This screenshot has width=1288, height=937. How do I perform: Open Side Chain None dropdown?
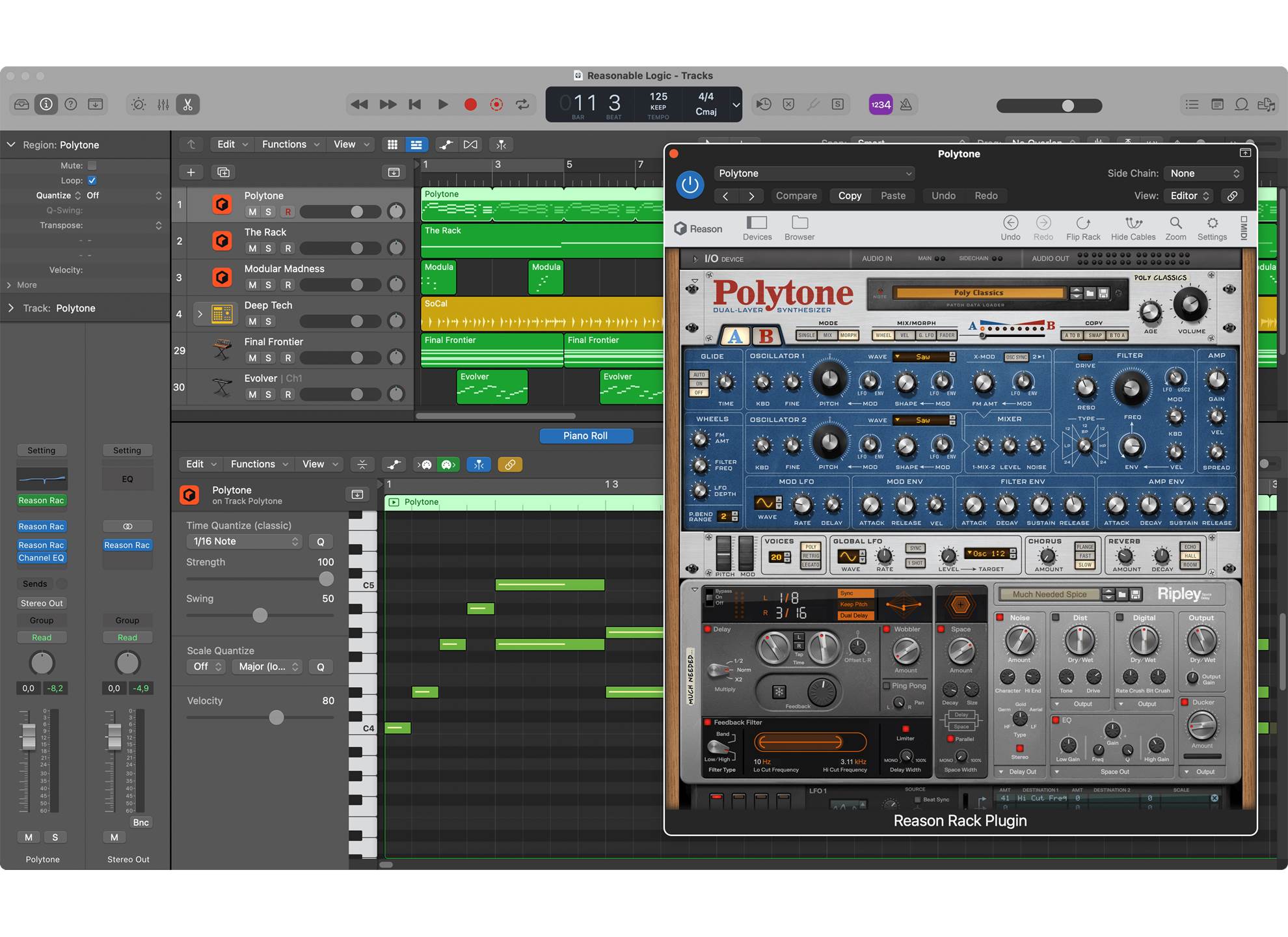point(1205,173)
